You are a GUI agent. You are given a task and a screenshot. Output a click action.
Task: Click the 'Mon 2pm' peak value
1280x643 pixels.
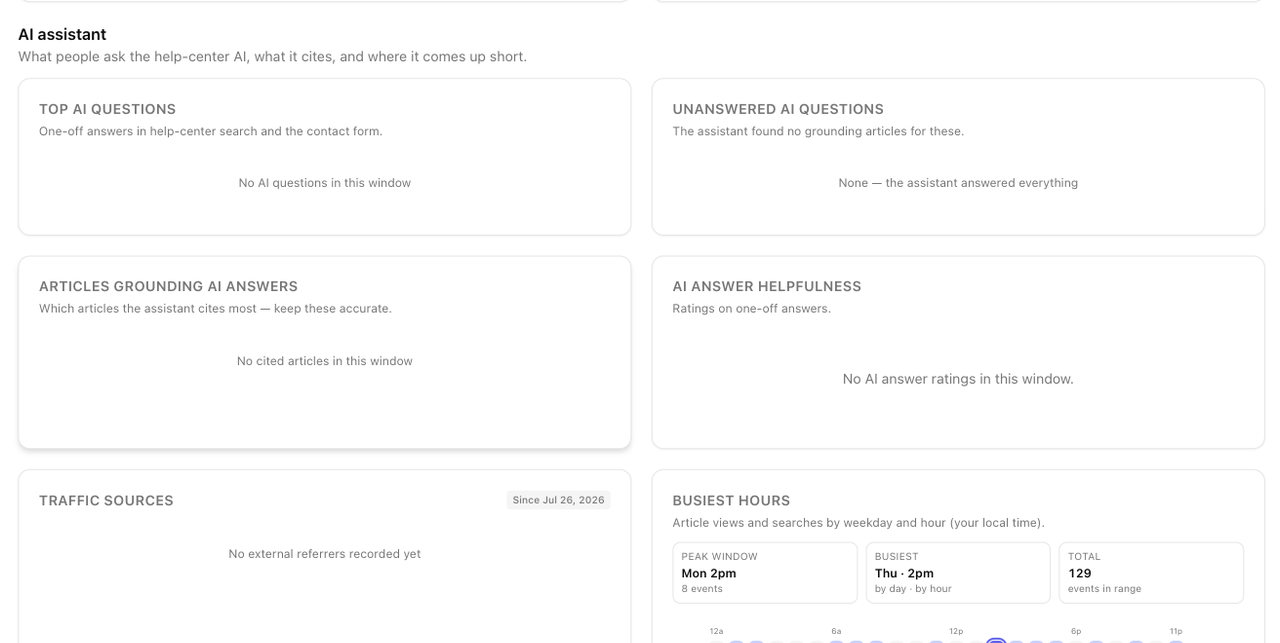point(709,573)
